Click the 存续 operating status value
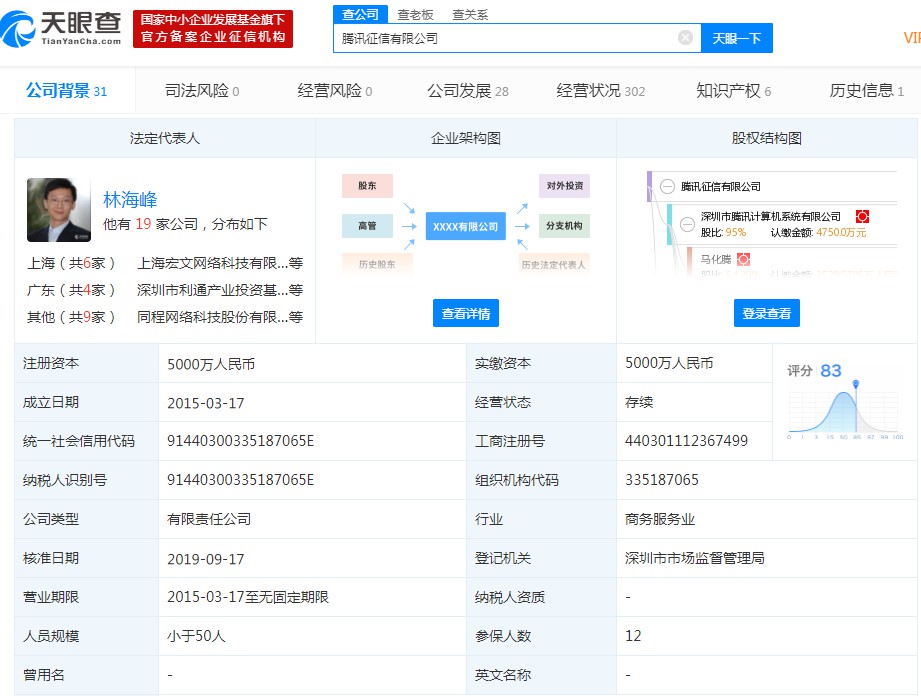Viewport: 921px width, 696px height. 639,402
